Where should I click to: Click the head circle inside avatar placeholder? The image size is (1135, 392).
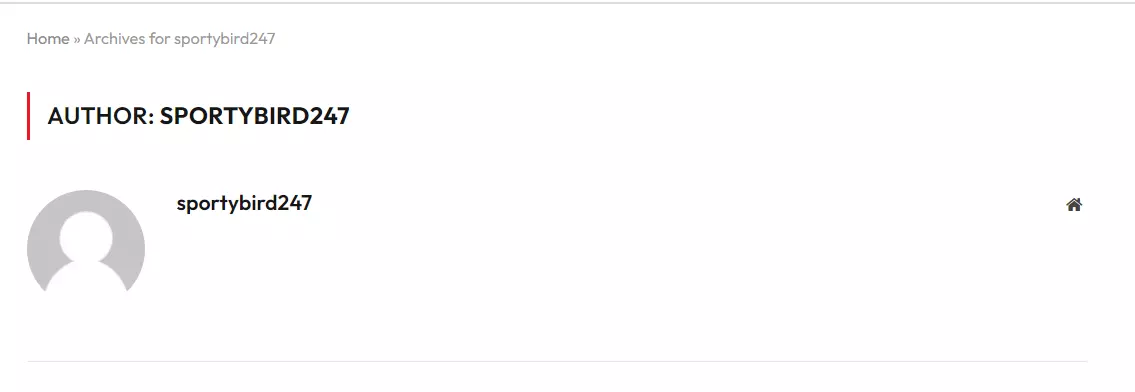[x=85, y=237]
